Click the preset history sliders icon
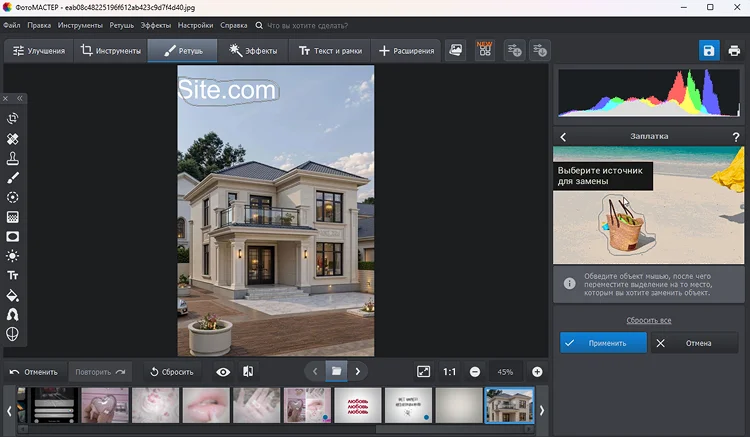Viewport: 750px width, 437px height. point(540,50)
